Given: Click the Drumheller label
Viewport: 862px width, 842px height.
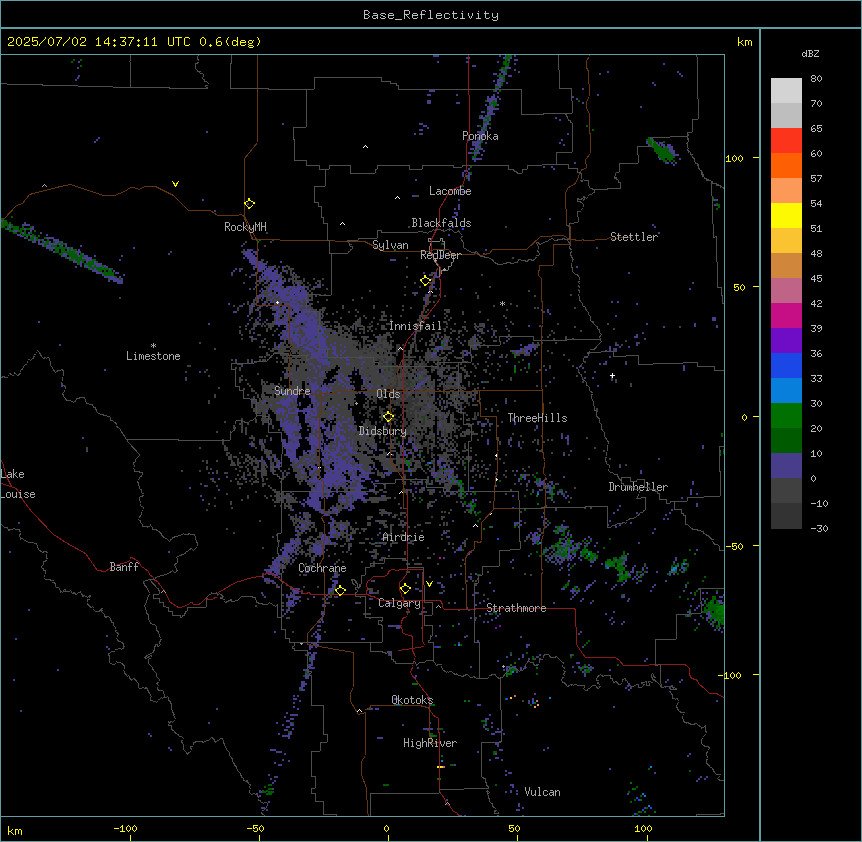Looking at the screenshot, I should pos(638,487).
